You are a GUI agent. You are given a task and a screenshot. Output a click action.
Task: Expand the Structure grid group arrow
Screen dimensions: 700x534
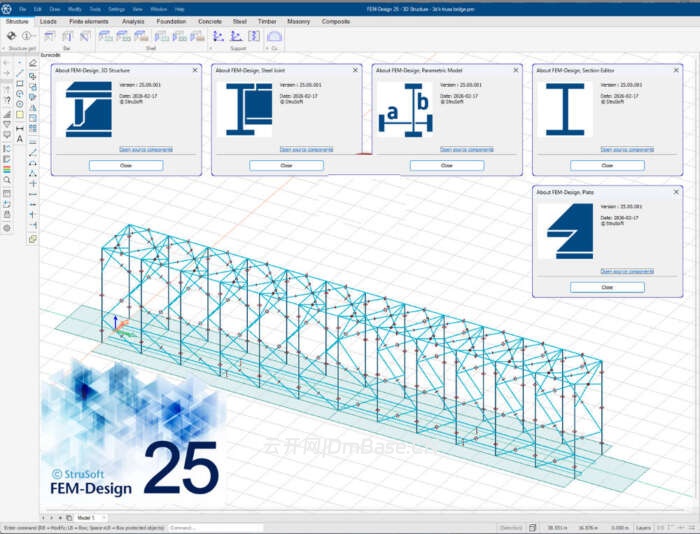click(4, 48)
